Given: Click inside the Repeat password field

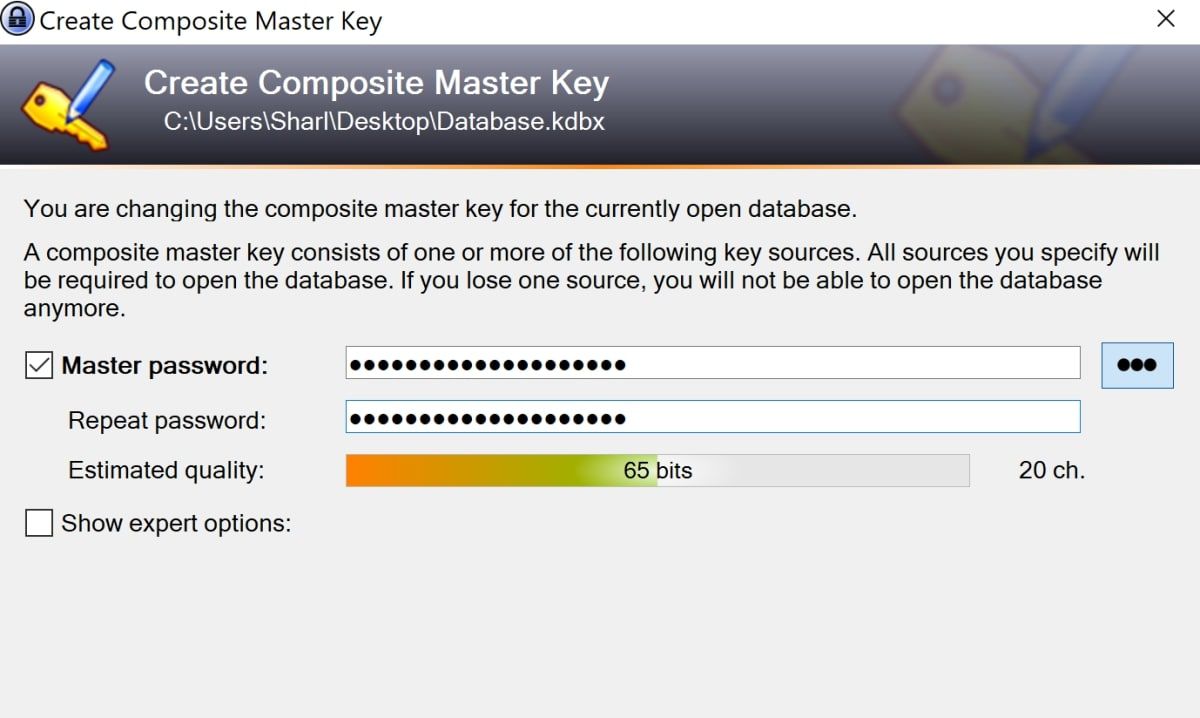Looking at the screenshot, I should tap(712, 417).
